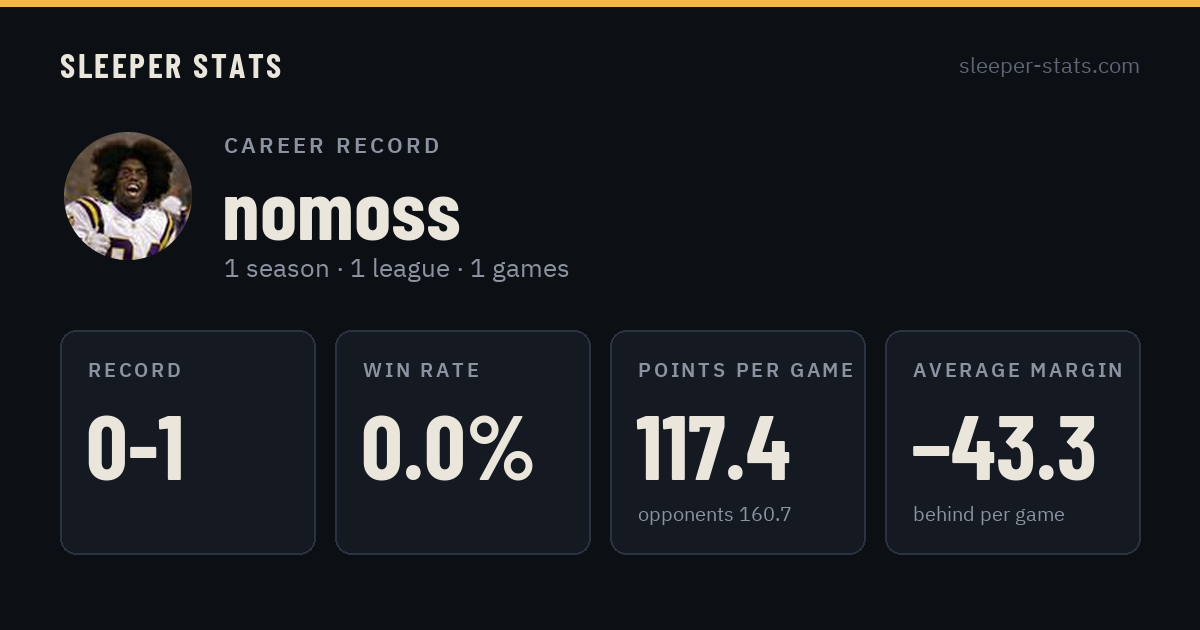The width and height of the screenshot is (1200, 630).
Task: Click the RECORD card label
Action: pyautogui.click(x=135, y=371)
